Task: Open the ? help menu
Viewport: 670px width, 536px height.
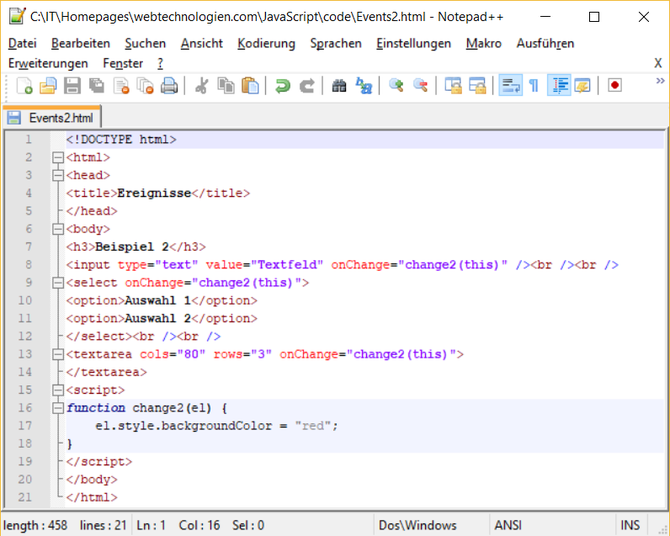Action: pyautogui.click(x=160, y=63)
